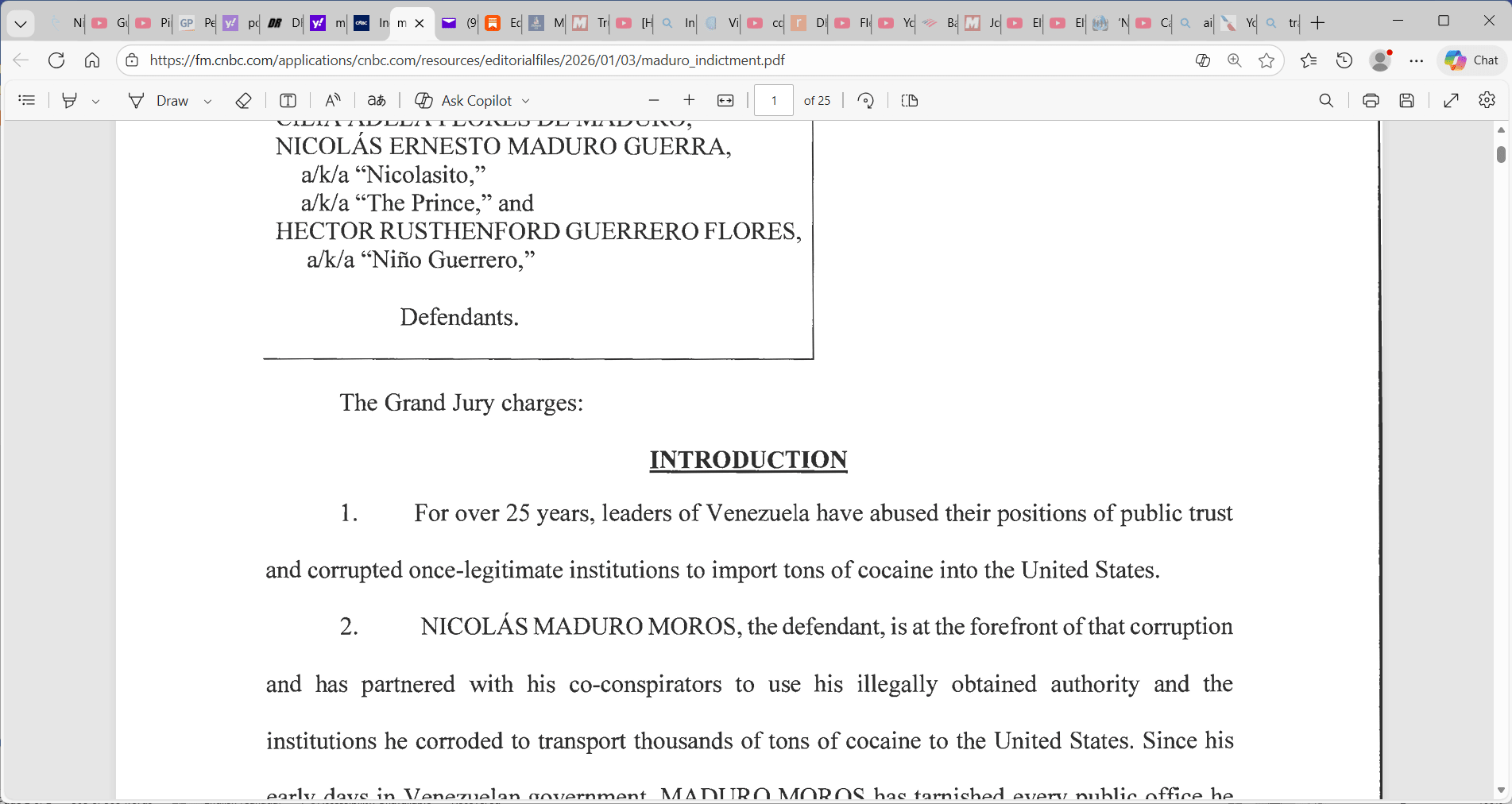The width and height of the screenshot is (1512, 804).
Task: Click the address bar URL
Action: coord(467,60)
